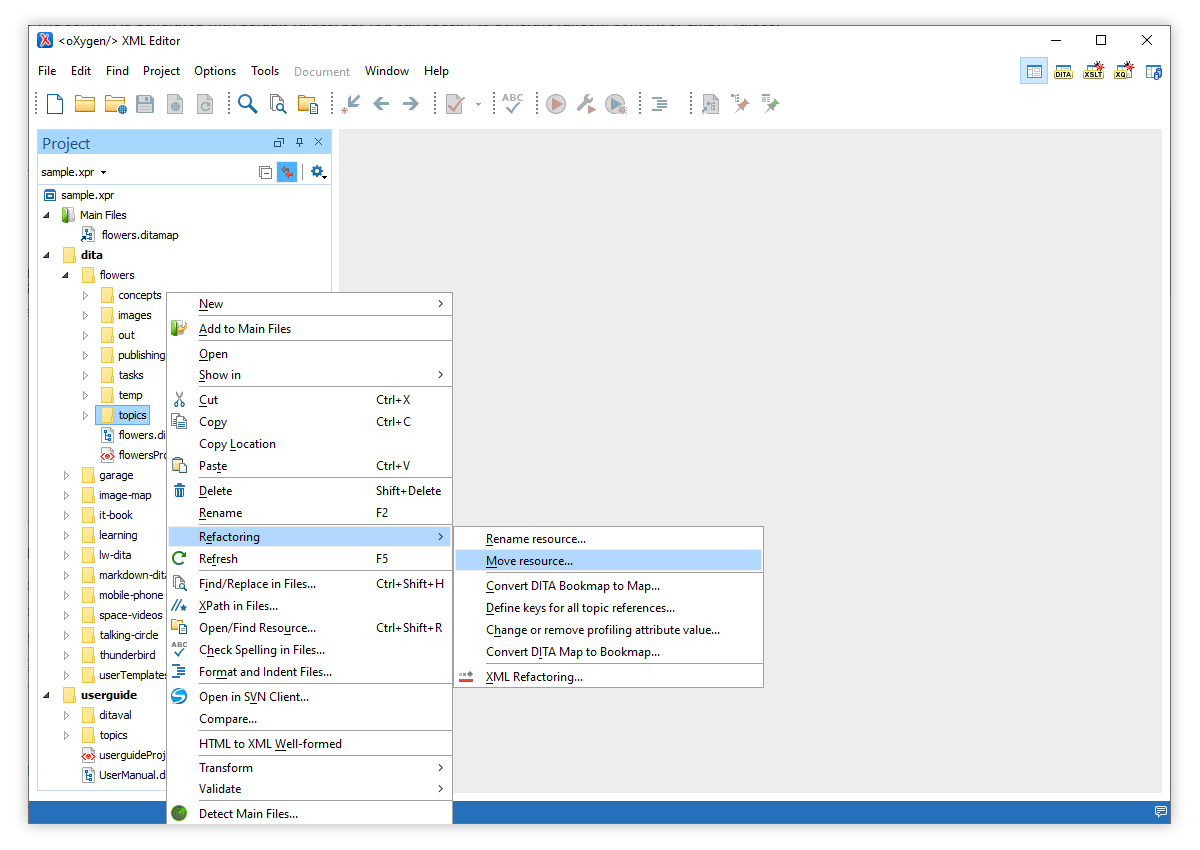Collapse the dita folder node
The width and height of the screenshot is (1200, 850).
point(47,255)
